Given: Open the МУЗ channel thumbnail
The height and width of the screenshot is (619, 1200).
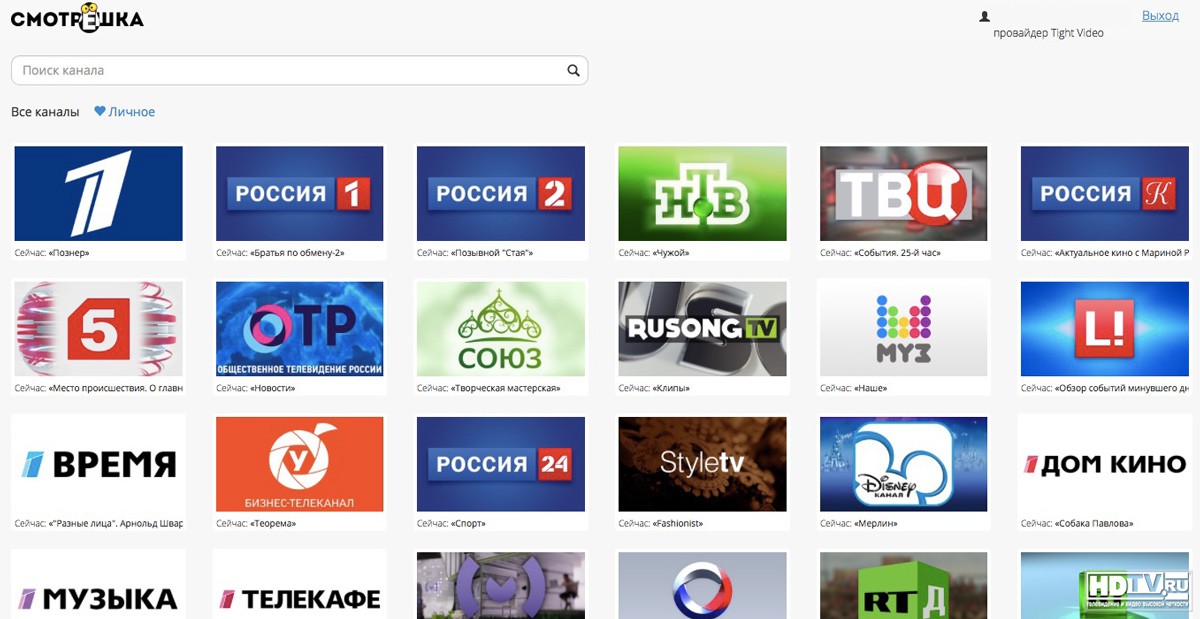Looking at the screenshot, I should [x=904, y=329].
